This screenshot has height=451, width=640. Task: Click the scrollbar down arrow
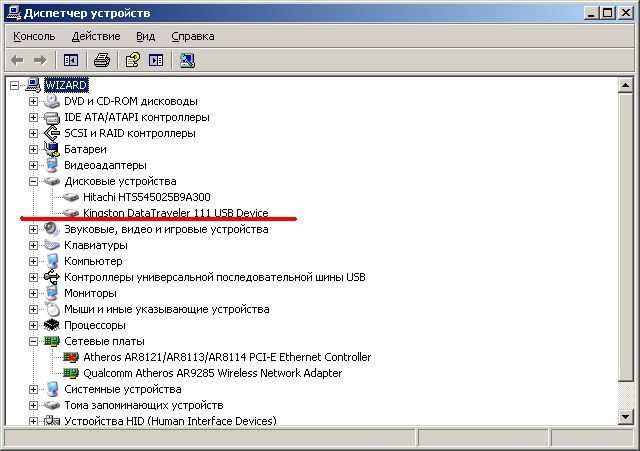pos(625,417)
